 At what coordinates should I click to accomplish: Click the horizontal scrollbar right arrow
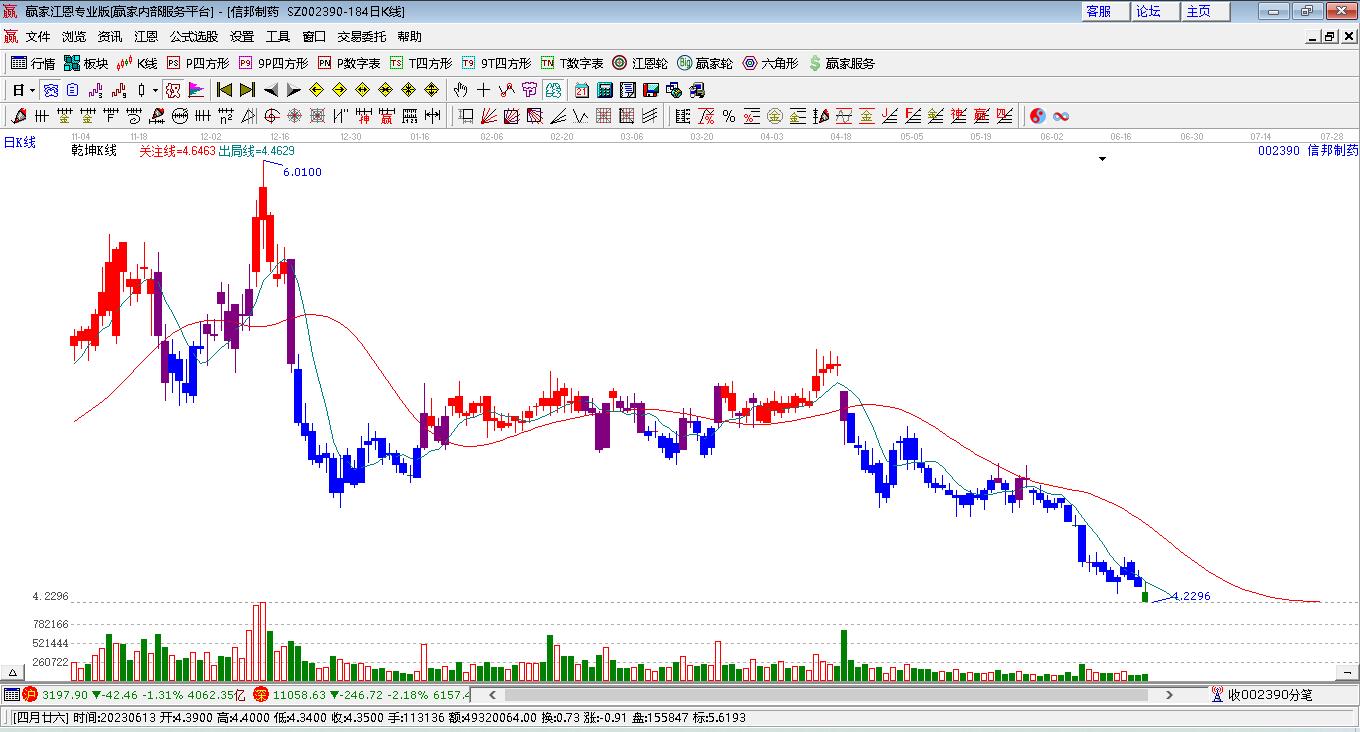pyautogui.click(x=1171, y=694)
